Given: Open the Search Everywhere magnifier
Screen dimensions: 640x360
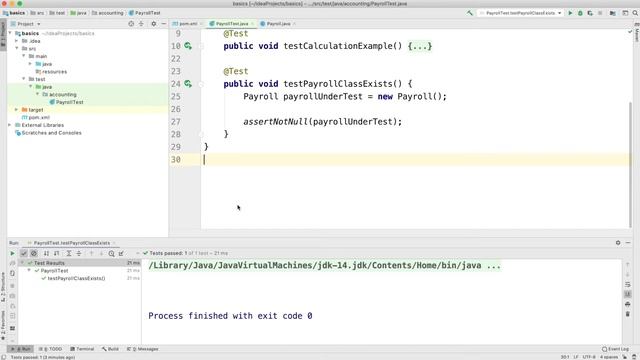Looking at the screenshot, I should (635, 13).
